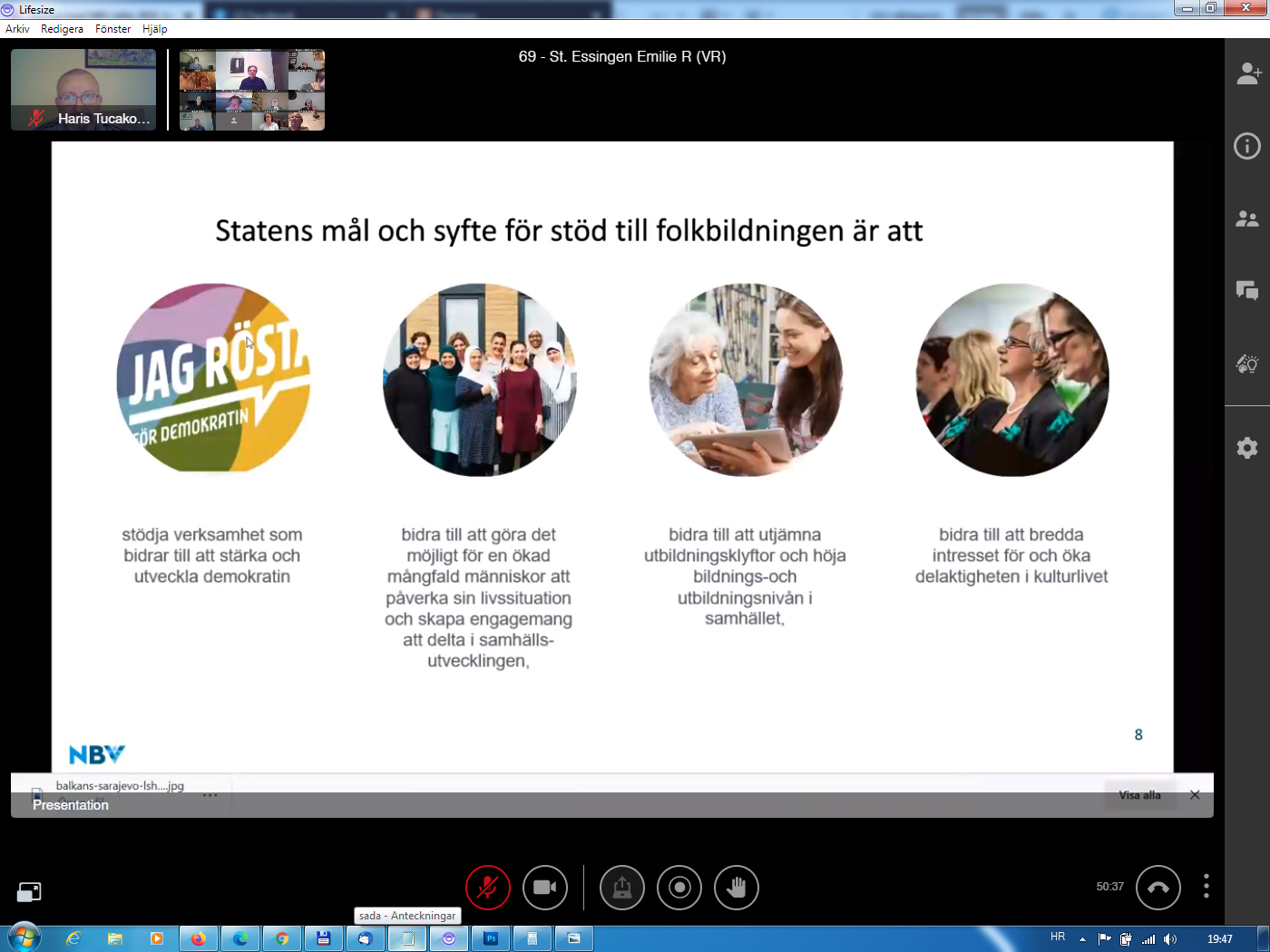The height and width of the screenshot is (952, 1270).
Task: Raise your hand in the call
Action: click(x=736, y=888)
